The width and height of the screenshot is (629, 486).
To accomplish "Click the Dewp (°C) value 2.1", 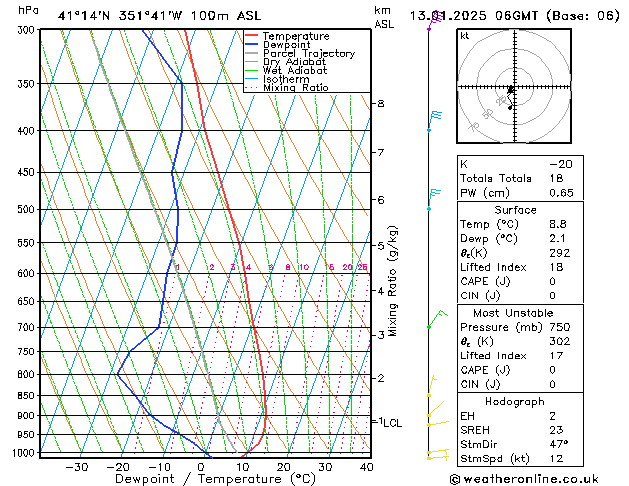I will [557, 239].
